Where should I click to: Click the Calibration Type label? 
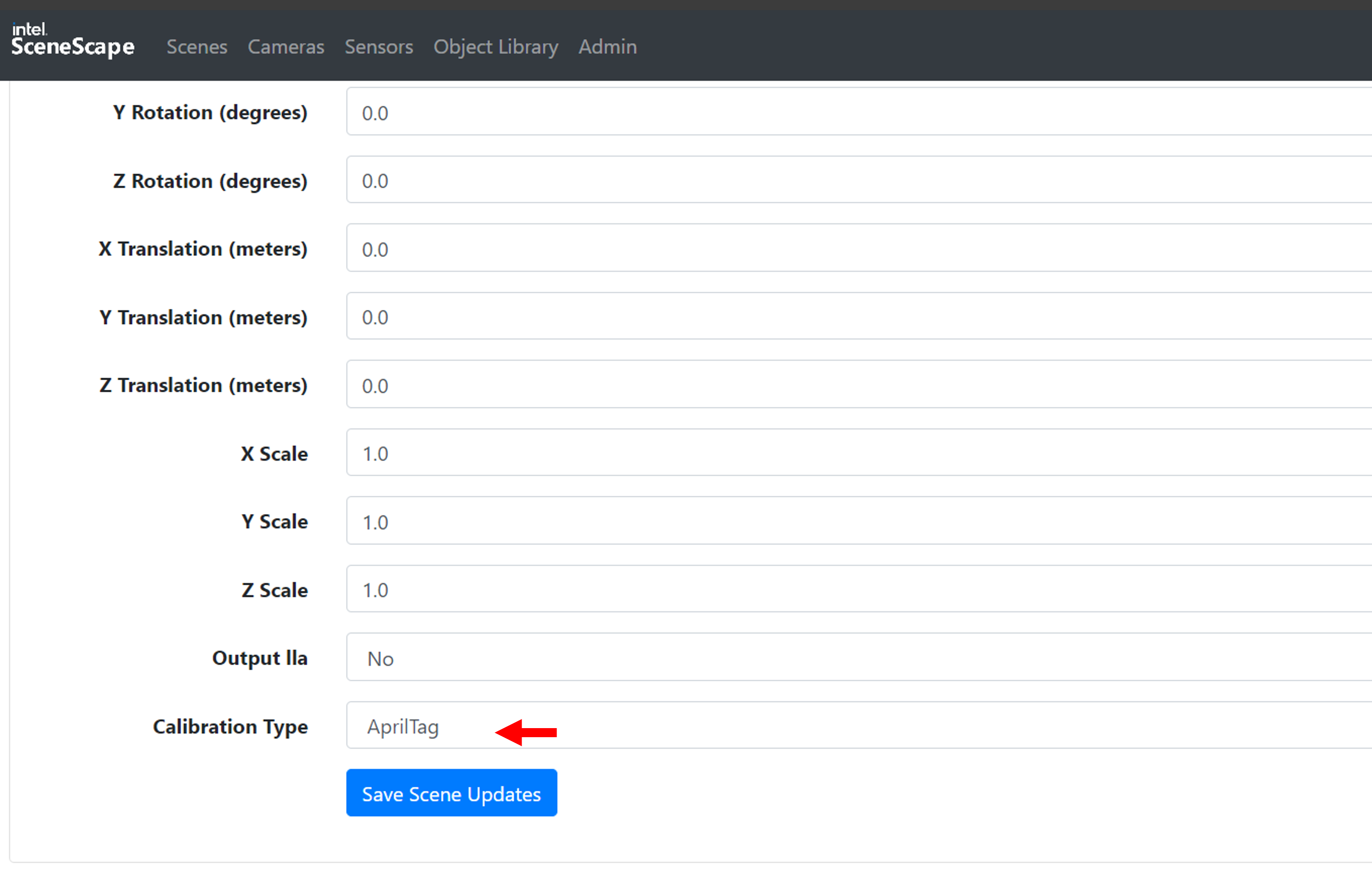(230, 726)
